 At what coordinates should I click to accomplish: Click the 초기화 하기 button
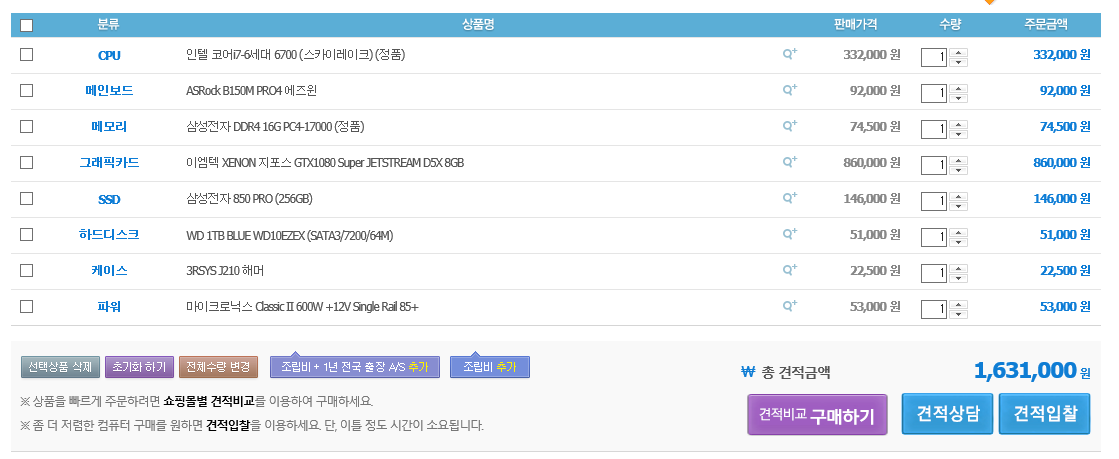(x=139, y=368)
